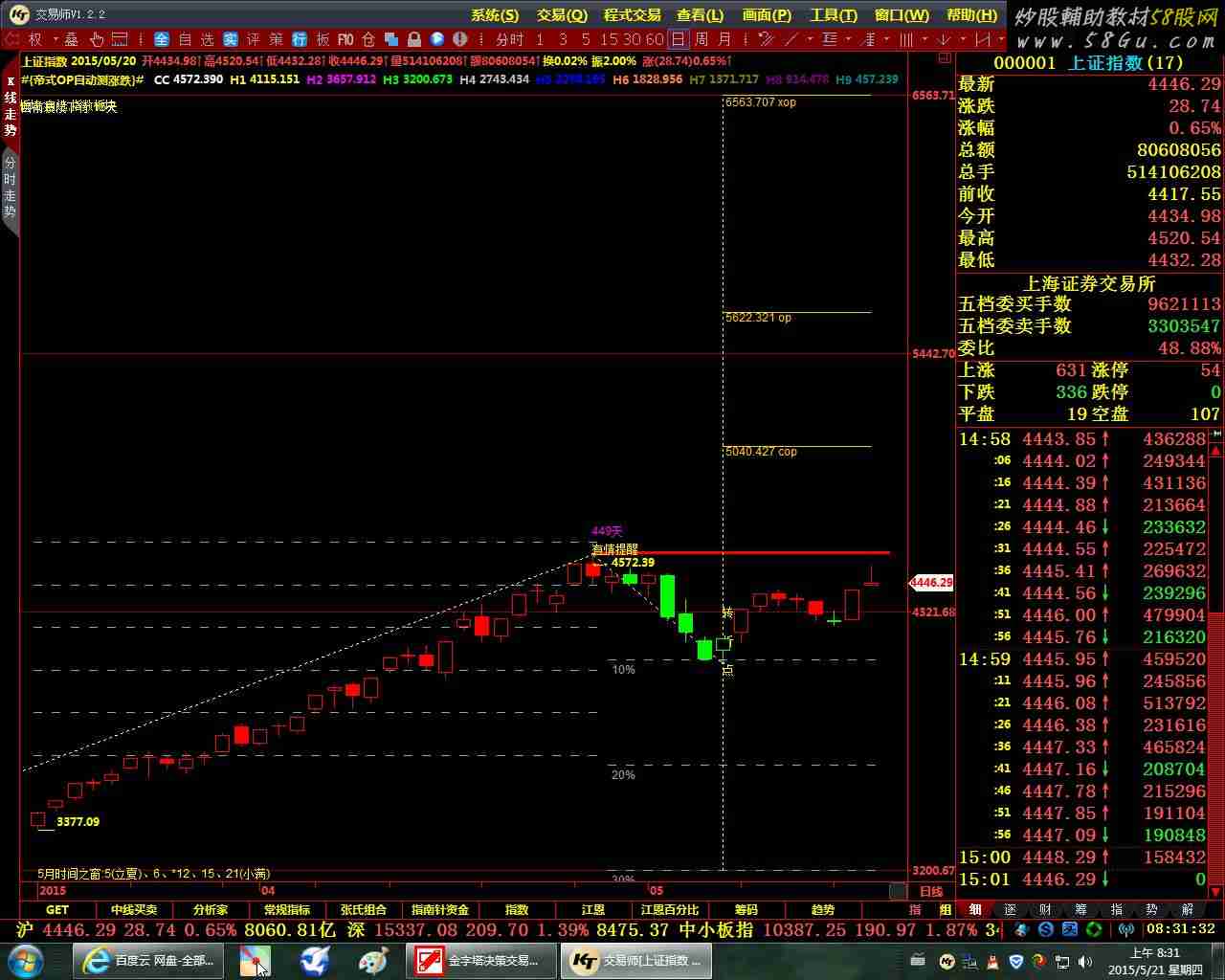Viewport: 1225px width, 980px height.
Task: Click the 策 toolbar button
Action: click(x=277, y=39)
